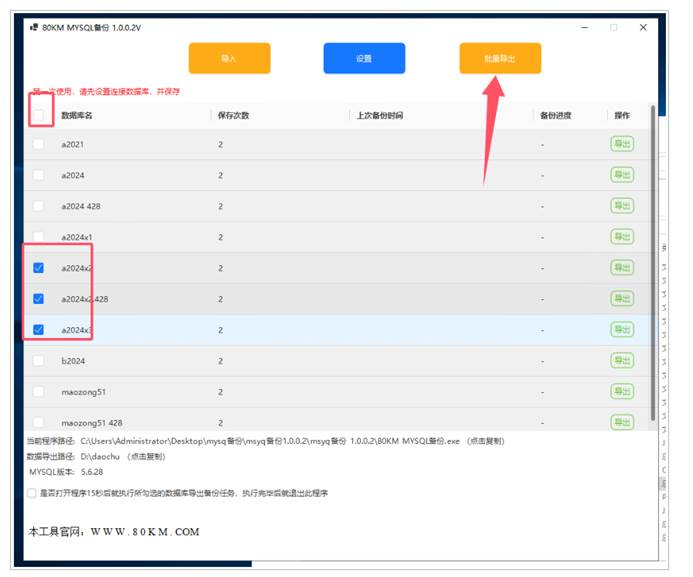Enable the auto-run after 15 seconds checkbox
Image resolution: width=693 pixels, height=577 pixels.
click(x=32, y=493)
